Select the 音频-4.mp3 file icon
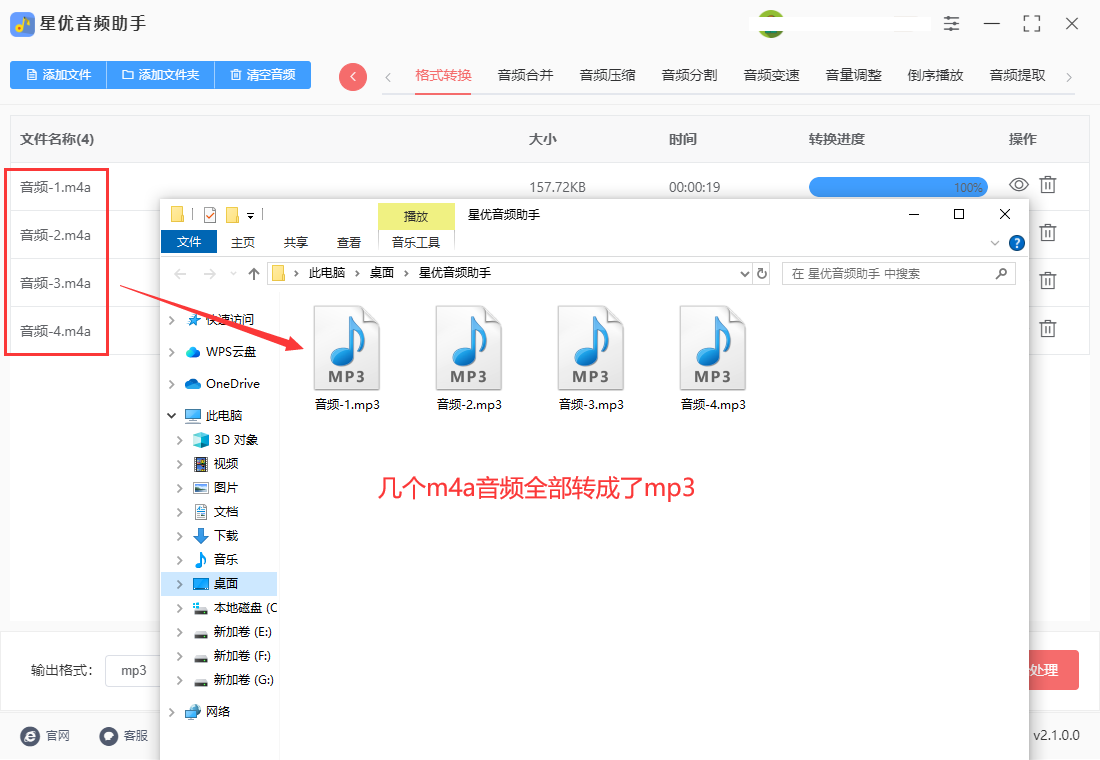 (713, 348)
